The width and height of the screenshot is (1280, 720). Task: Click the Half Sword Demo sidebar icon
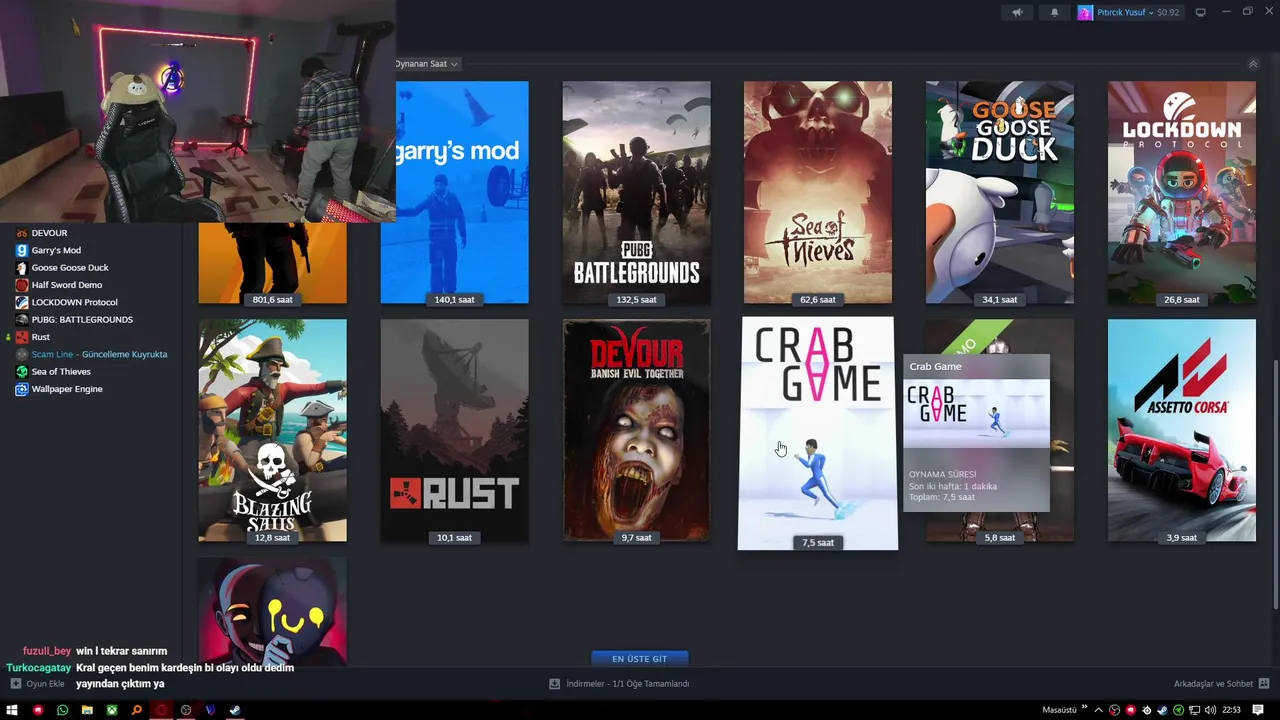click(x=22, y=285)
